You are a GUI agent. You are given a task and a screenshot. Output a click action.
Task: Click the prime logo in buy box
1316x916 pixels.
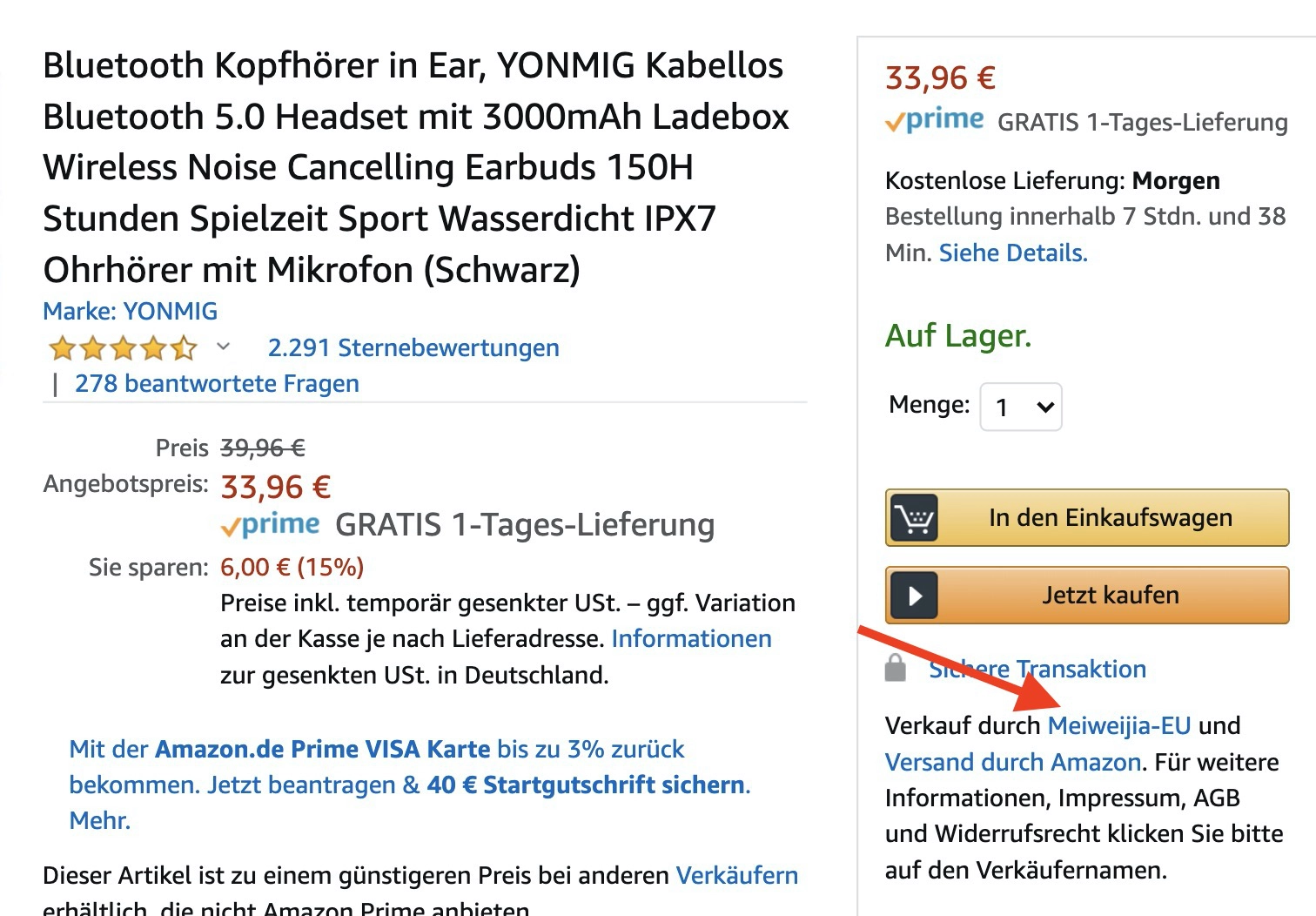935,121
